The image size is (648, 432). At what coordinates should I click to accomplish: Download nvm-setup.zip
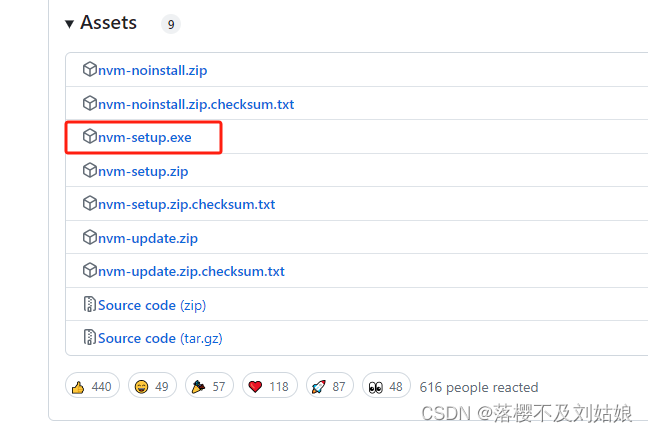point(143,172)
